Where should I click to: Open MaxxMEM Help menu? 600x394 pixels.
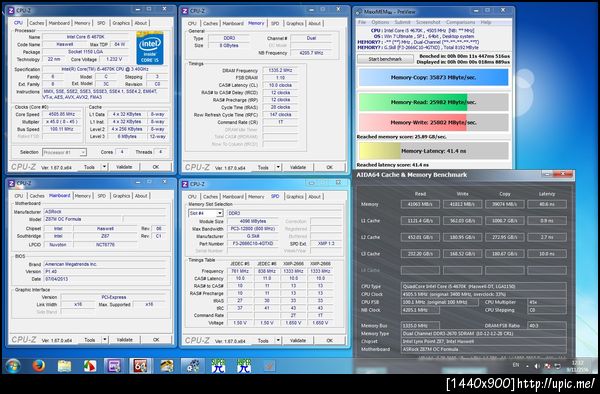pyautogui.click(x=486, y=22)
